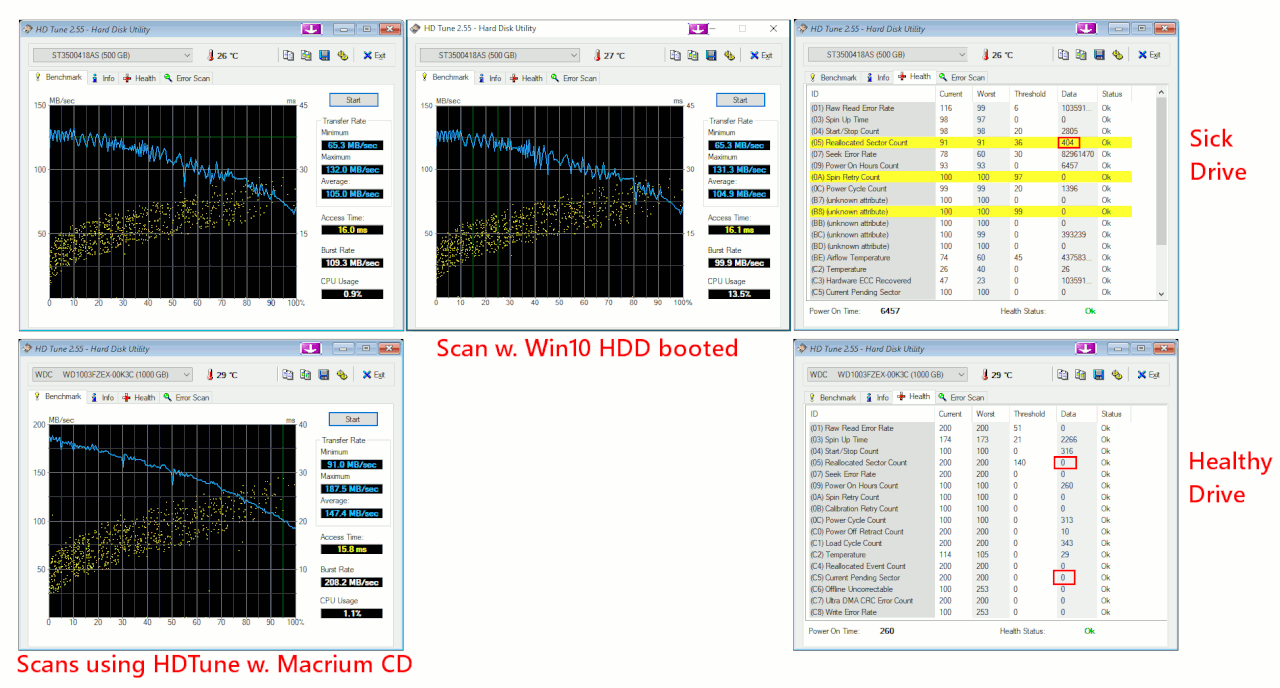Viewport: 1280px width, 688px height.
Task: Click Threshold column header in Seagate Health window
Action: click(x=1035, y=94)
